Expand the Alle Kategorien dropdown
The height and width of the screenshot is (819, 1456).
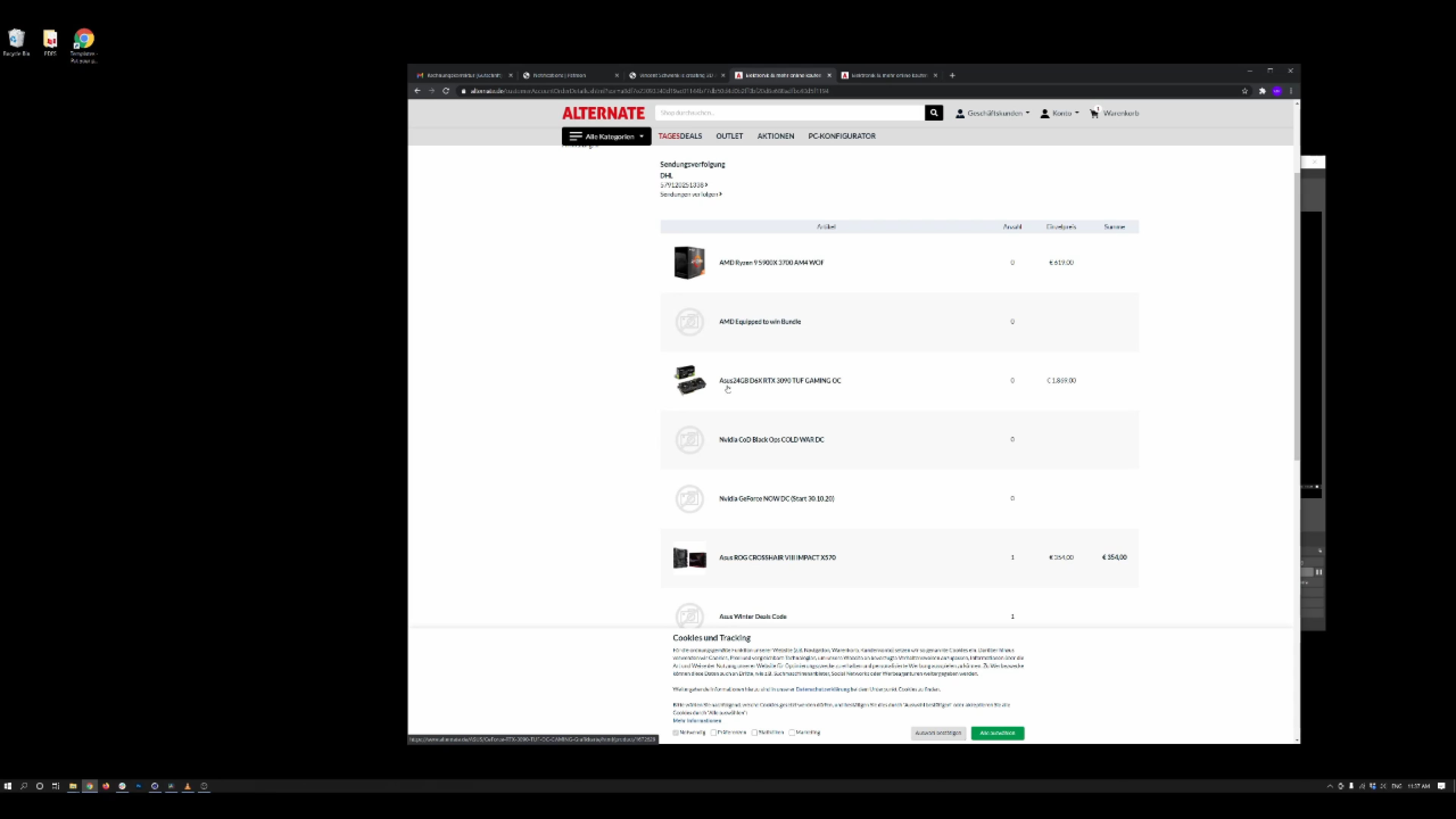pos(607,136)
